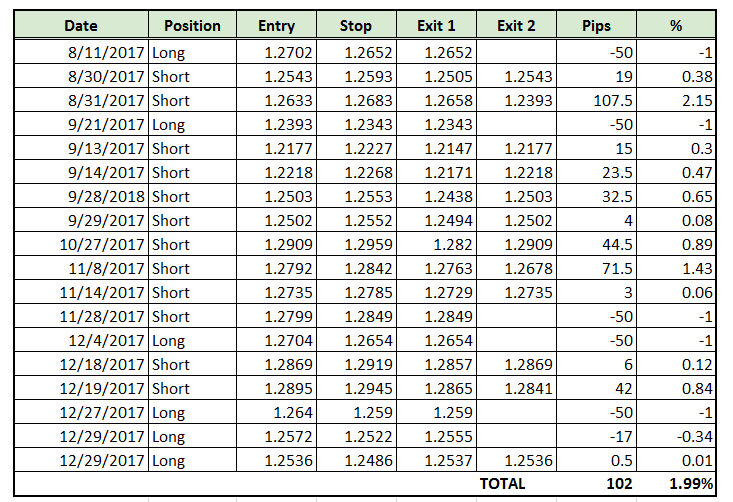The width and height of the screenshot is (733, 502).
Task: Click the total pips value 102
Action: (x=596, y=484)
